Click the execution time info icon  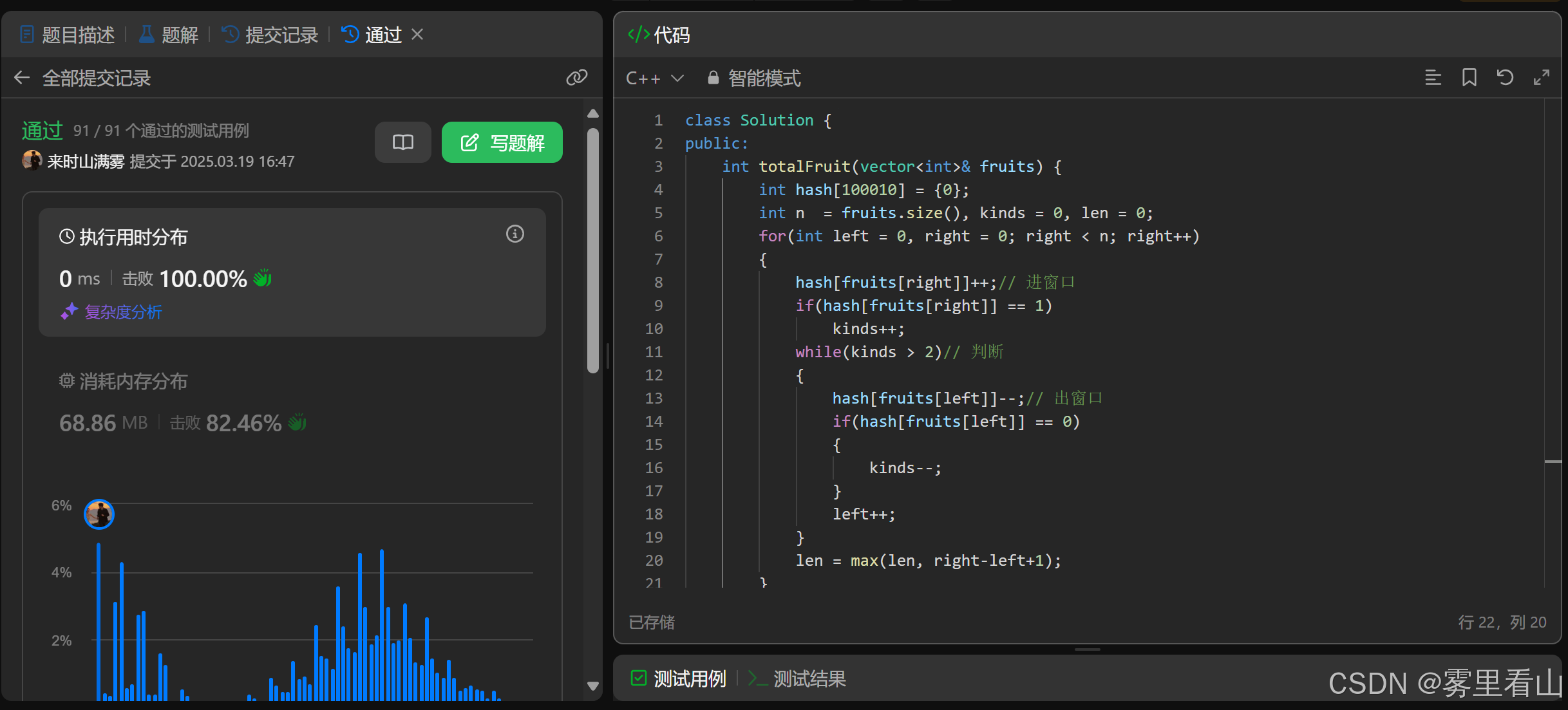point(515,234)
